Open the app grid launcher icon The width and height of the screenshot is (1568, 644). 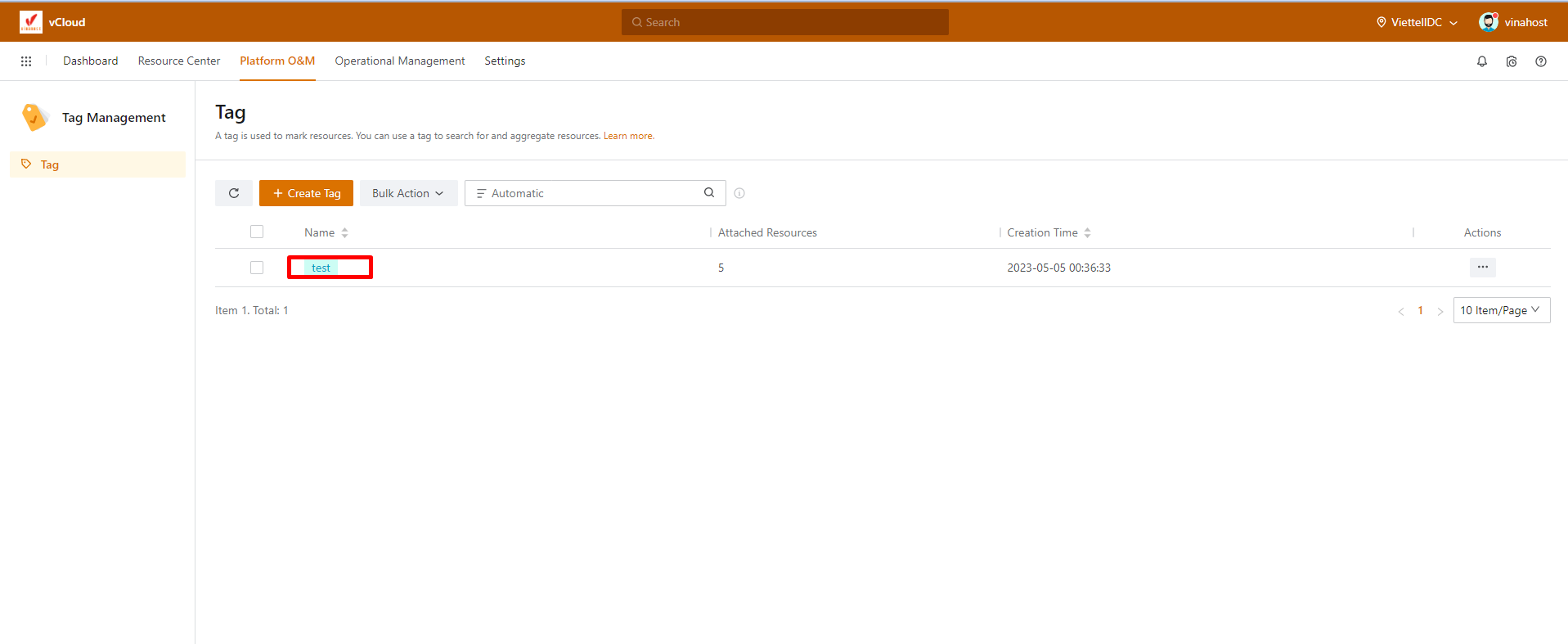coord(26,61)
